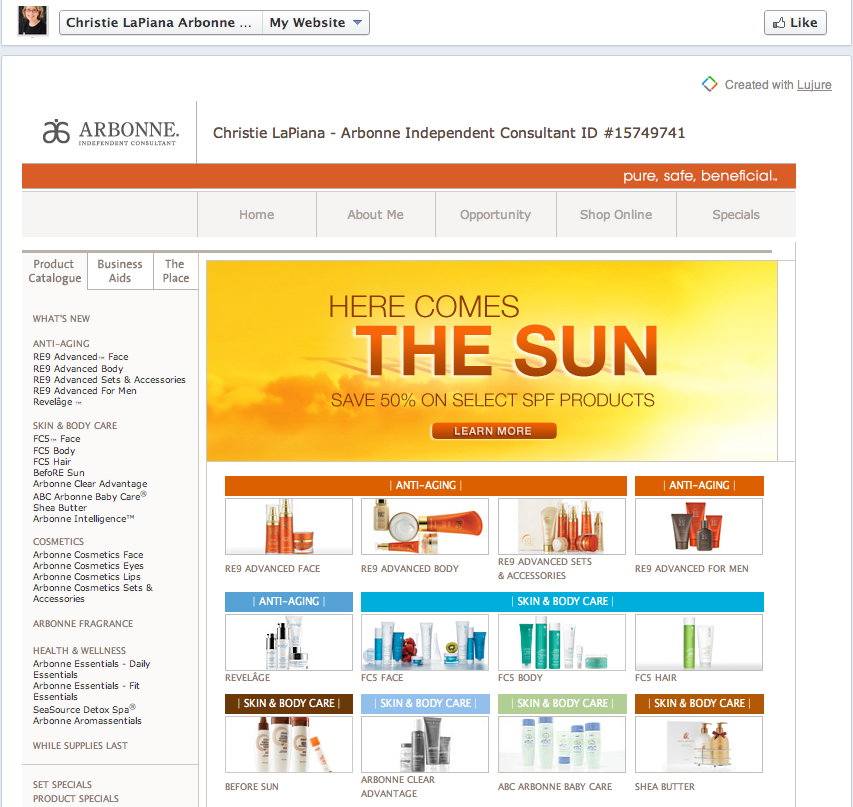Go to the Home menu item

[x=257, y=214]
